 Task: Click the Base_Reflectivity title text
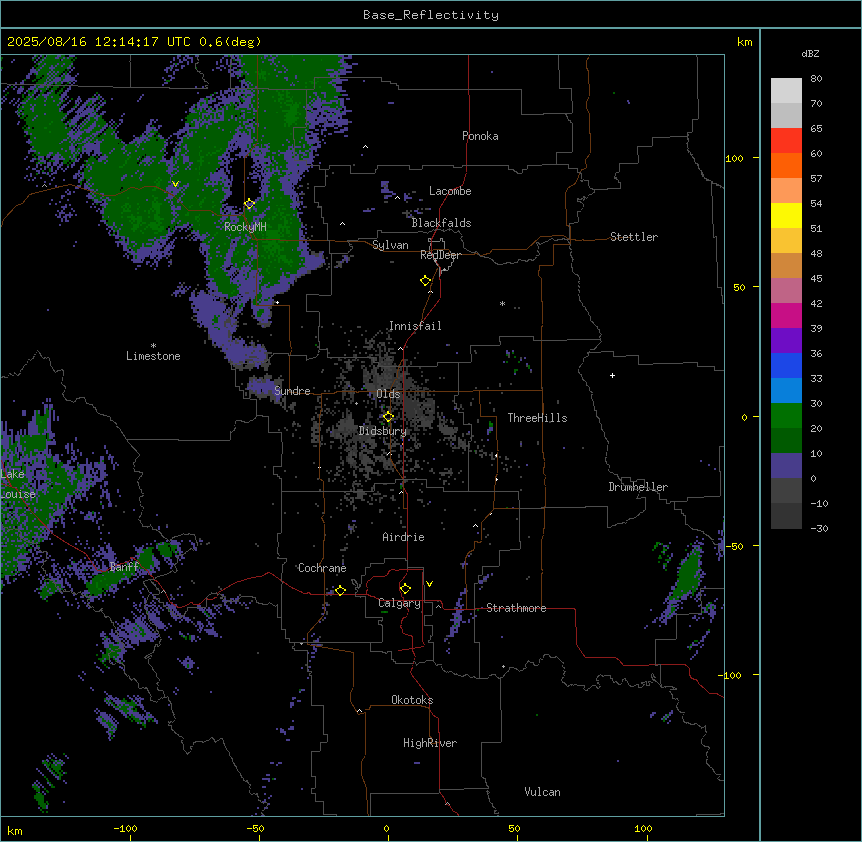(x=431, y=15)
